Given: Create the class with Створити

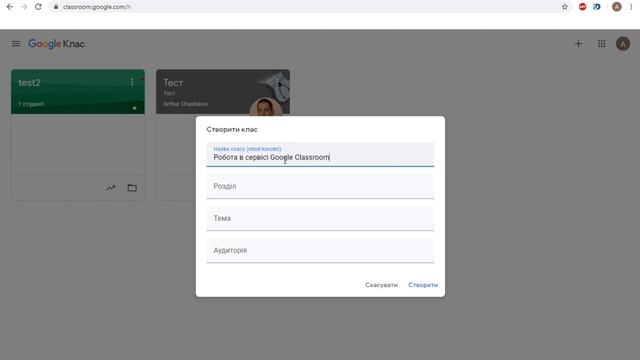Looking at the screenshot, I should click(423, 285).
